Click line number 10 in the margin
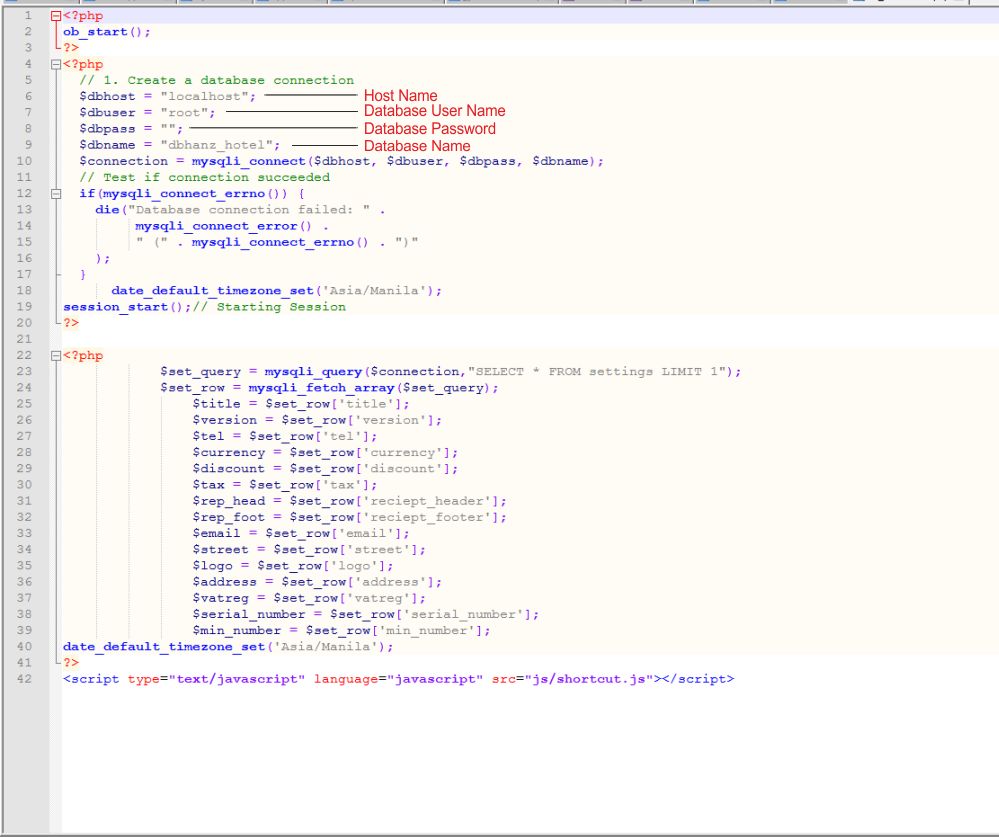The width and height of the screenshot is (999, 837). 25,161
